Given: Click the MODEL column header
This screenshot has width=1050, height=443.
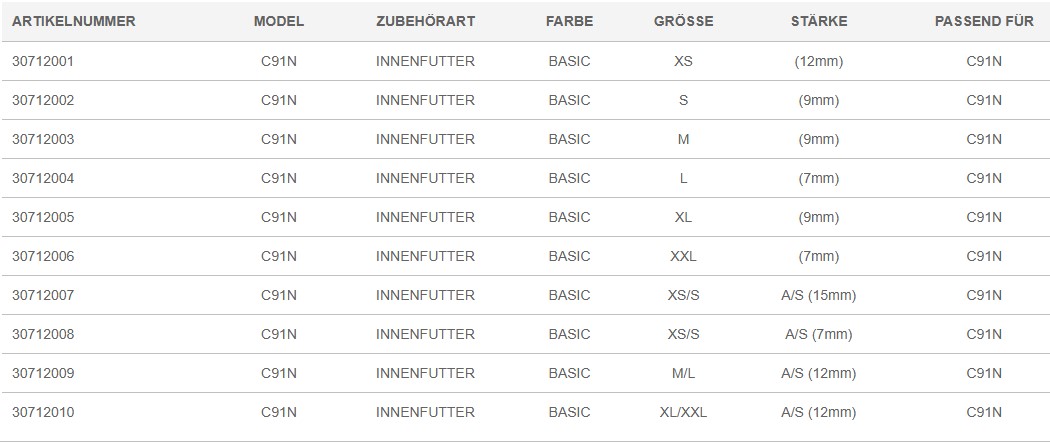Looking at the screenshot, I should click(279, 21).
